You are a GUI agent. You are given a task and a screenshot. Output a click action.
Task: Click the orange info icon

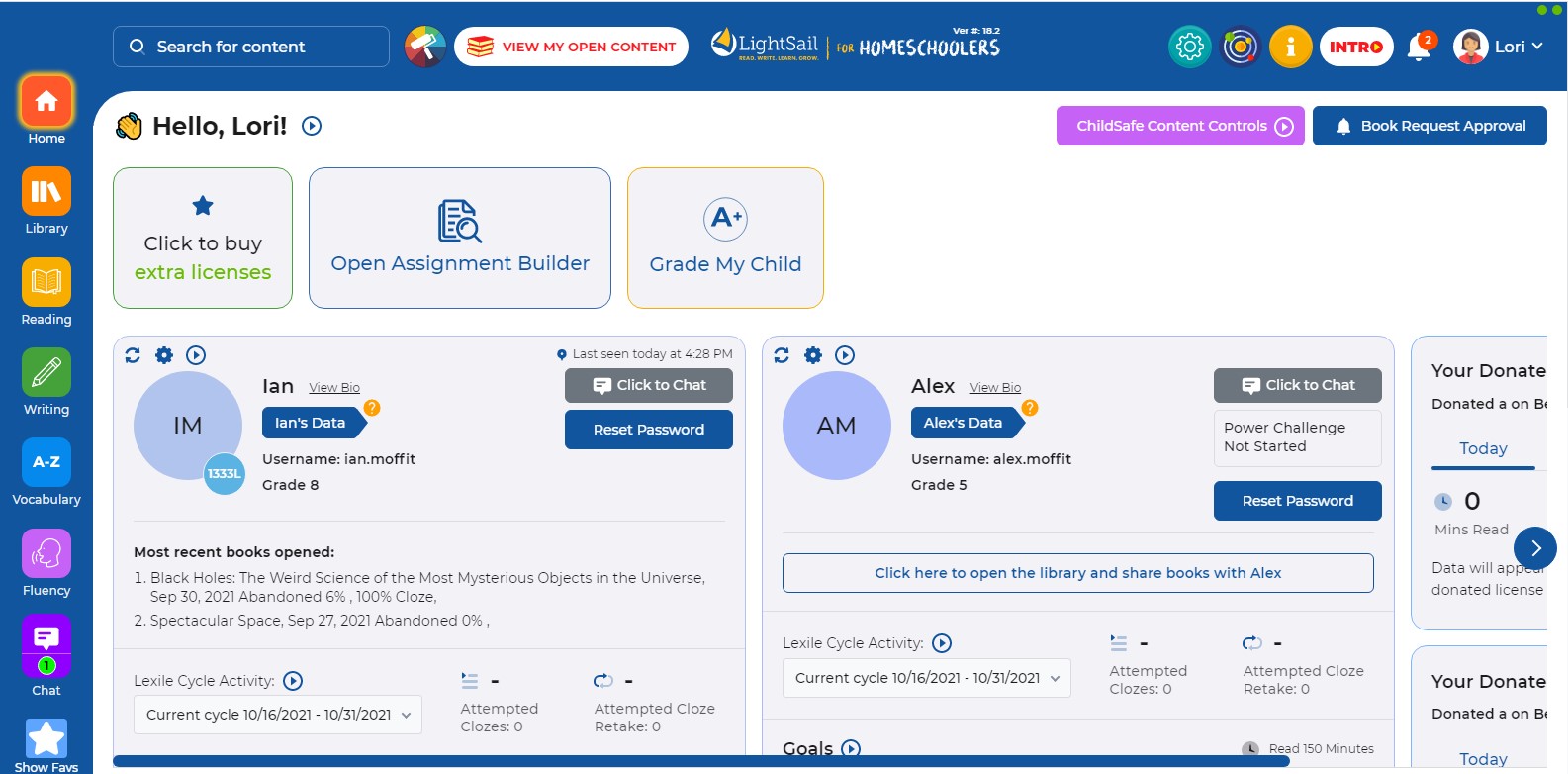pyautogui.click(x=1290, y=47)
